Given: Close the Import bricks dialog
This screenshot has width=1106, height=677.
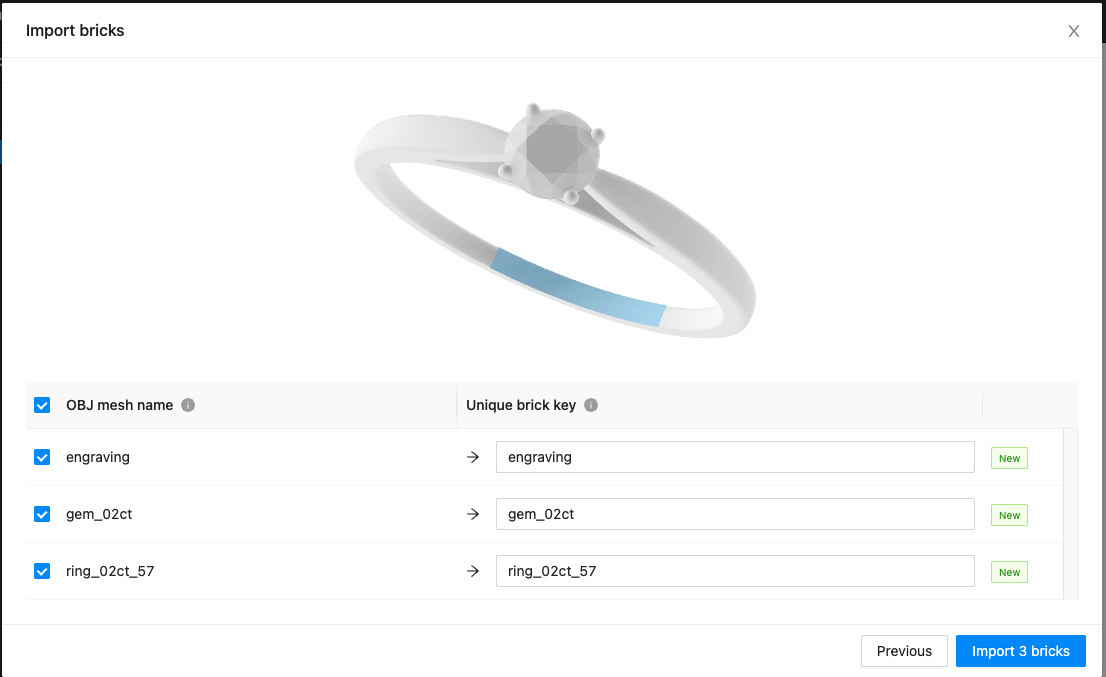Looking at the screenshot, I should (1073, 31).
